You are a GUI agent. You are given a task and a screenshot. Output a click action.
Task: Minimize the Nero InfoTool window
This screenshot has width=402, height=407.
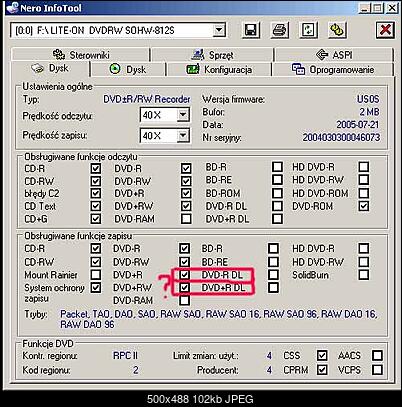365,8
